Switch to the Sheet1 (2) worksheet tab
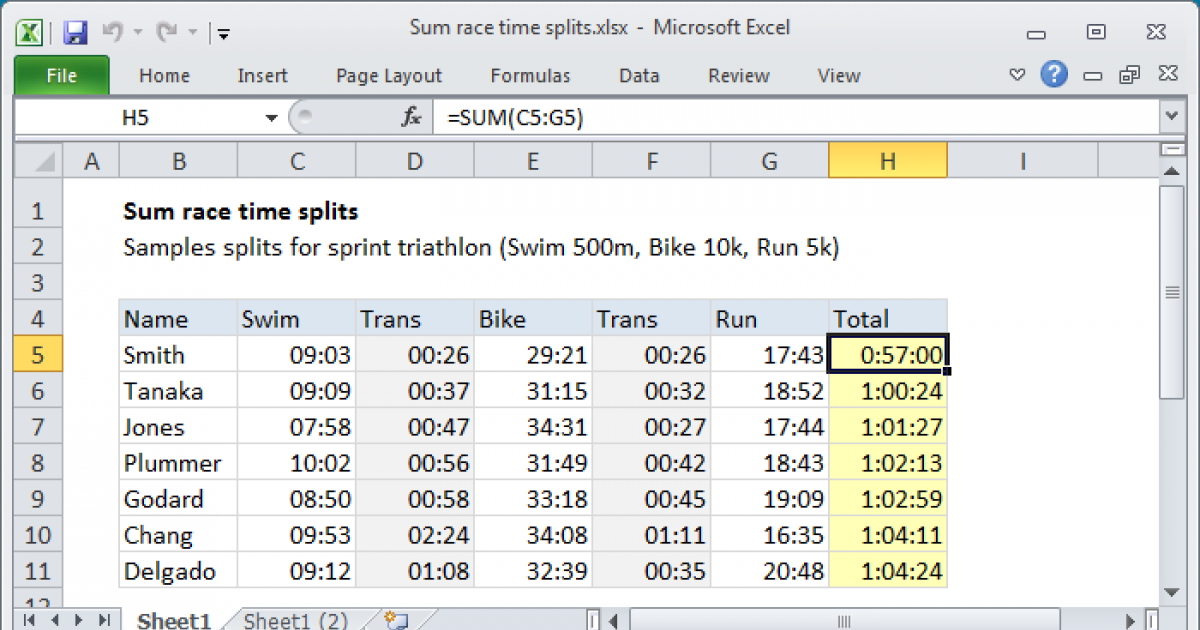This screenshot has width=1200, height=630. pyautogui.click(x=295, y=621)
